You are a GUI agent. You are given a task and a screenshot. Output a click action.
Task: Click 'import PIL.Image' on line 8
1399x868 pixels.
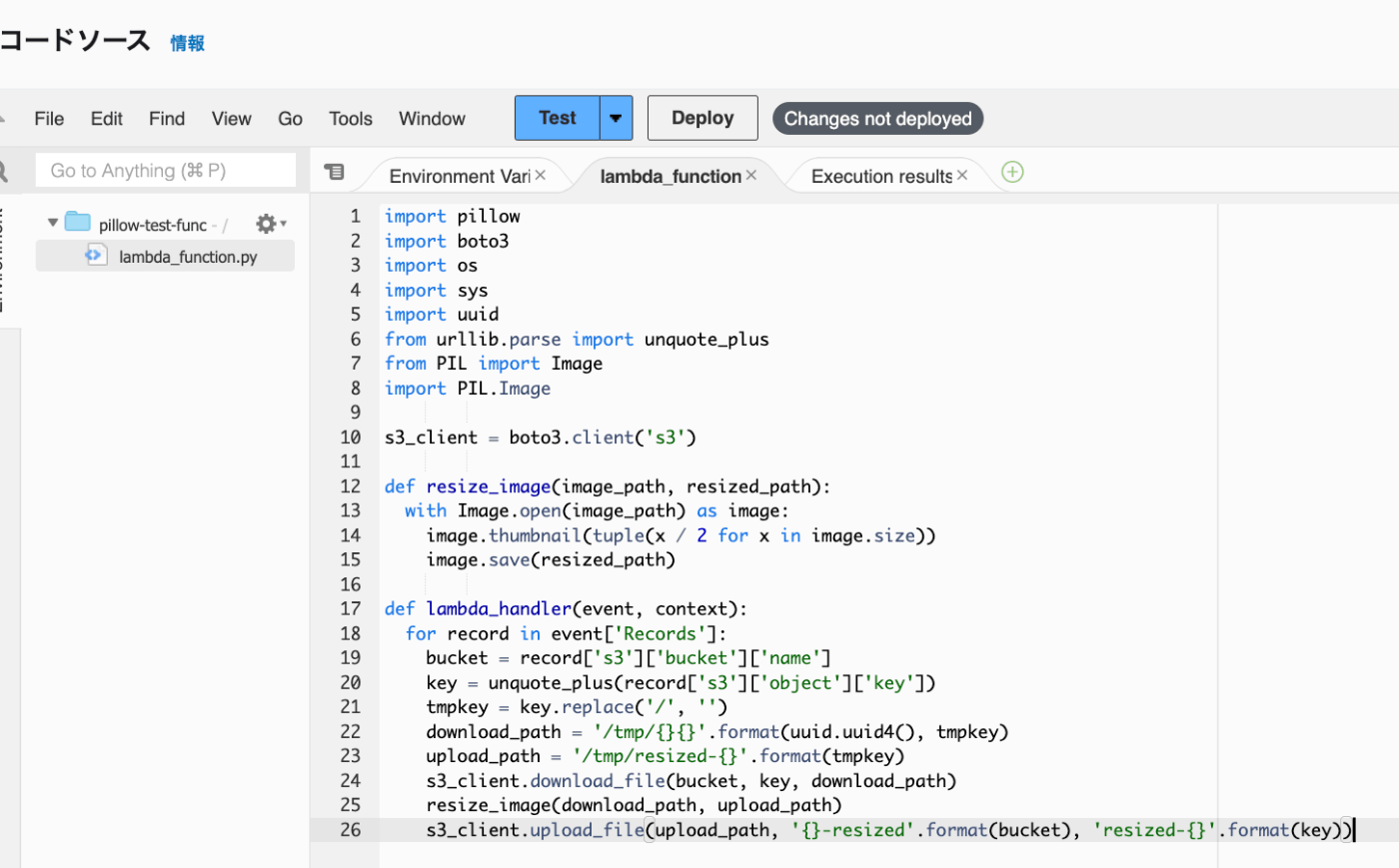tap(468, 389)
